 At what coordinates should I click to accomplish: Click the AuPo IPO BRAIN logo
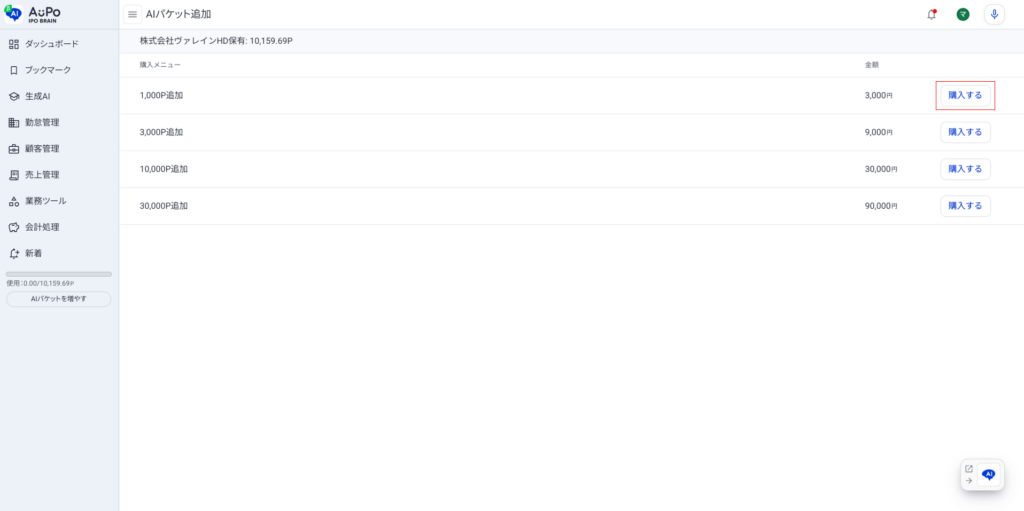point(33,13)
